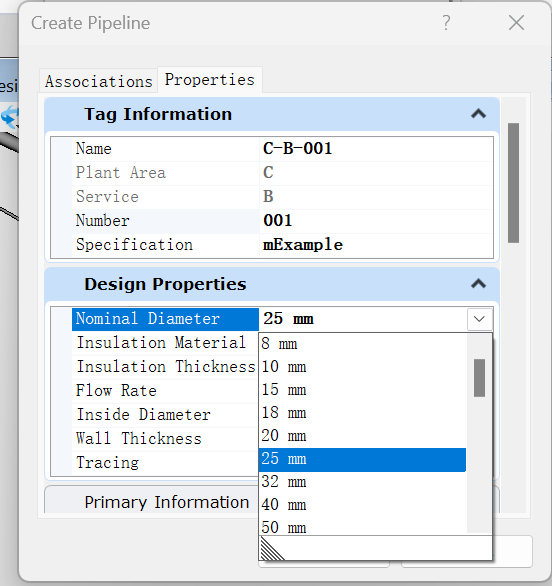
Task: Choose 32 mm in the diameter list
Action: 363,482
